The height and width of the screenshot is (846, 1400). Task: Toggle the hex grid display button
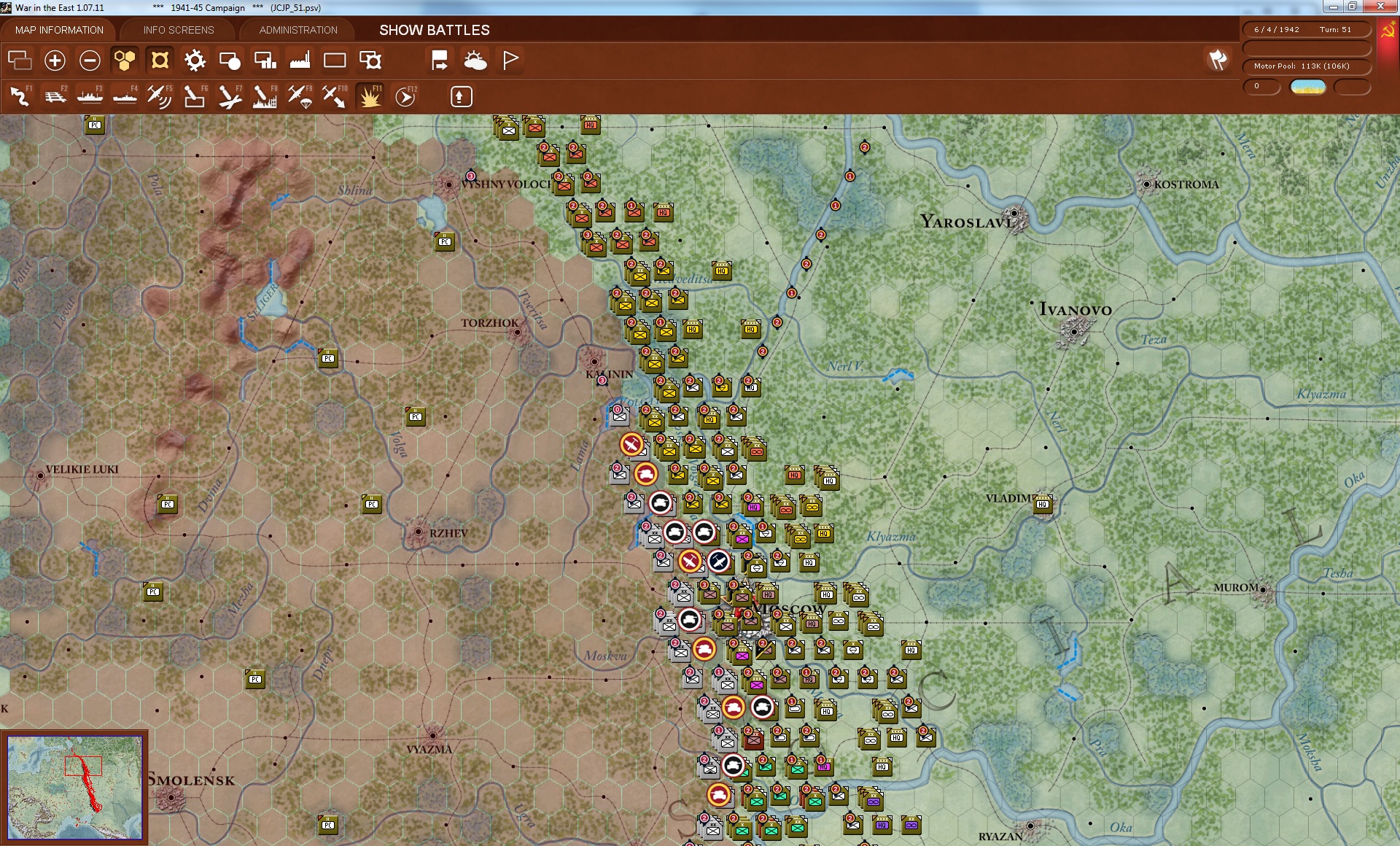125,61
